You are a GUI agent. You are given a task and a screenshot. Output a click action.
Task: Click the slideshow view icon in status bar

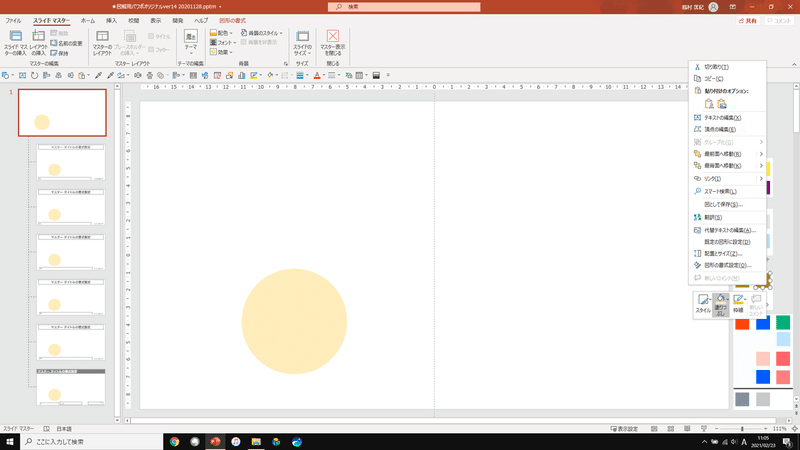704,429
